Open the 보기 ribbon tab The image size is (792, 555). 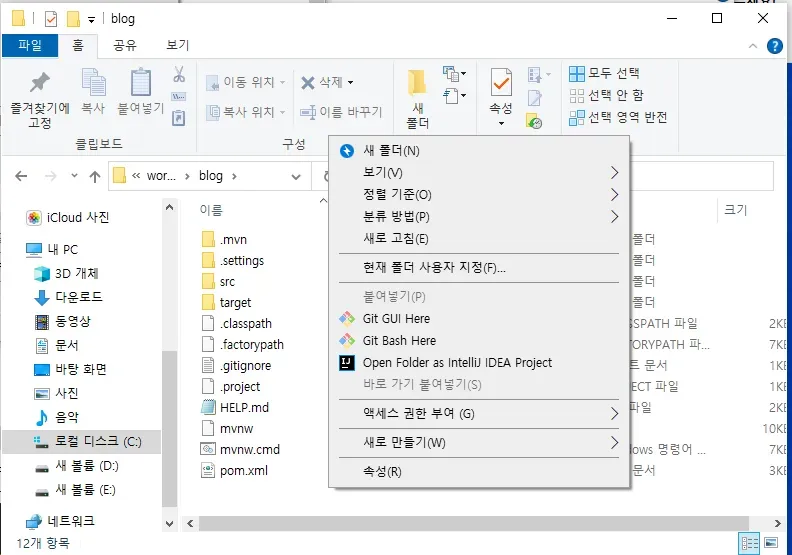click(178, 45)
